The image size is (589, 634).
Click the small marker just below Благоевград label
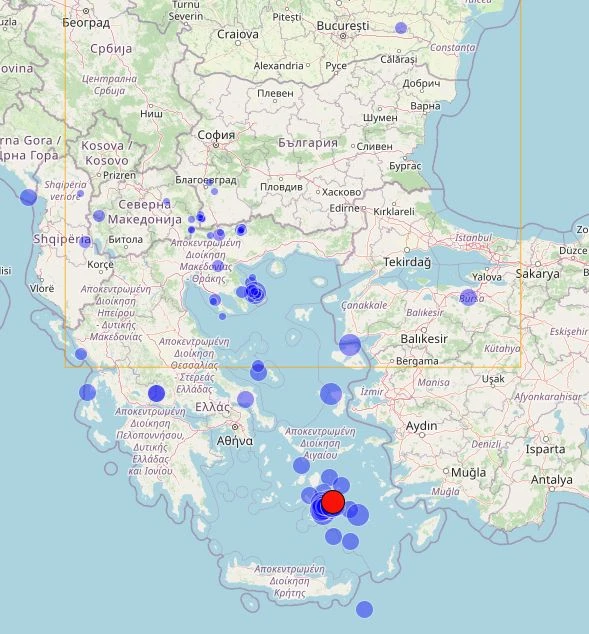[214, 191]
